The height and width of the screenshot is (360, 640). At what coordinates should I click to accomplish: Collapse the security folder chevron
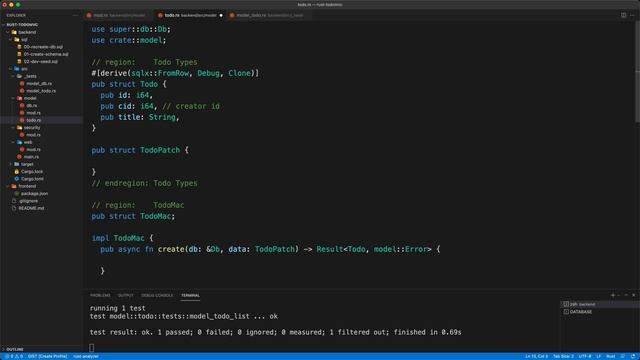13,127
